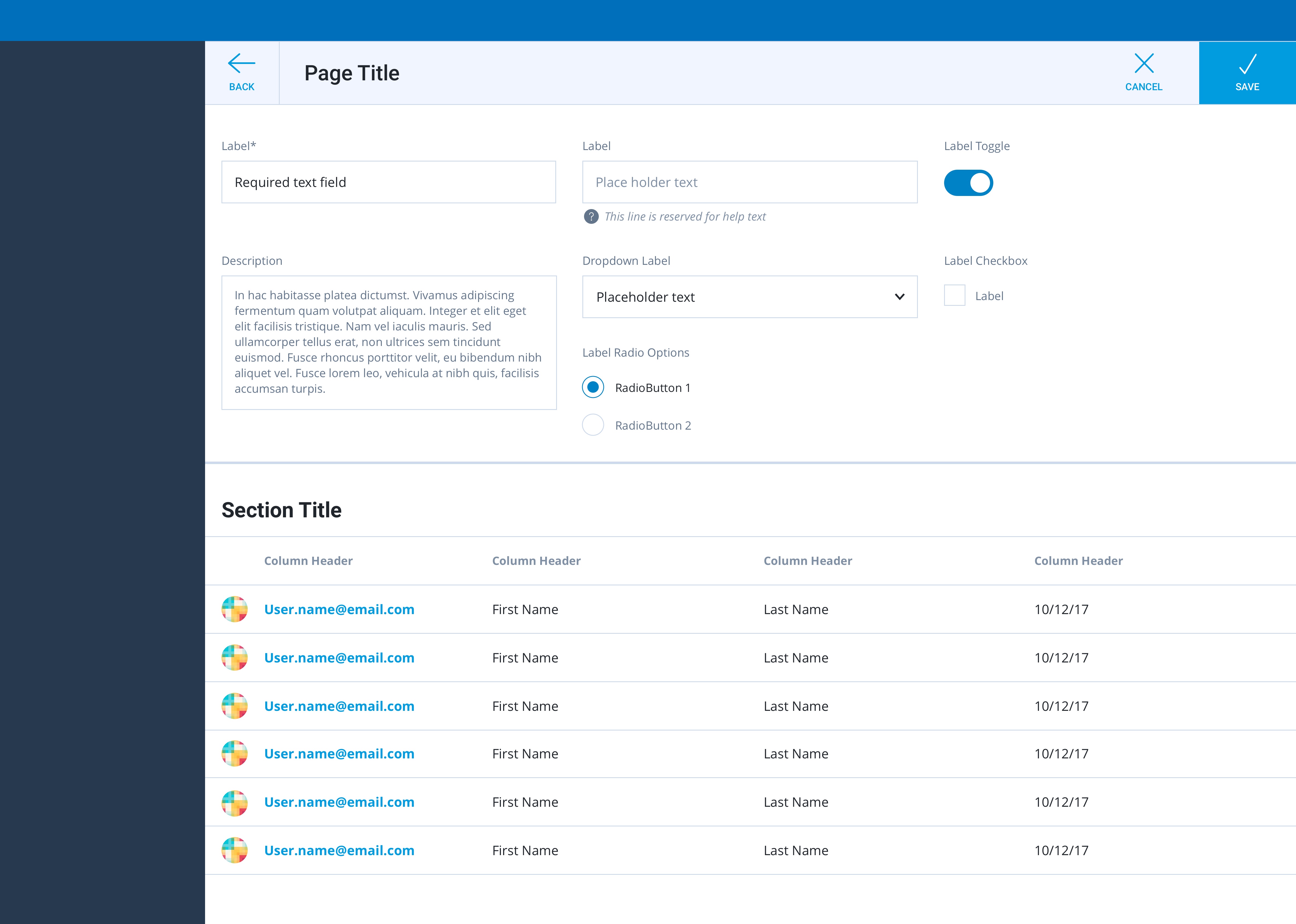This screenshot has height=924, width=1296.
Task: Click the avatar icon in the last row
Action: [235, 850]
